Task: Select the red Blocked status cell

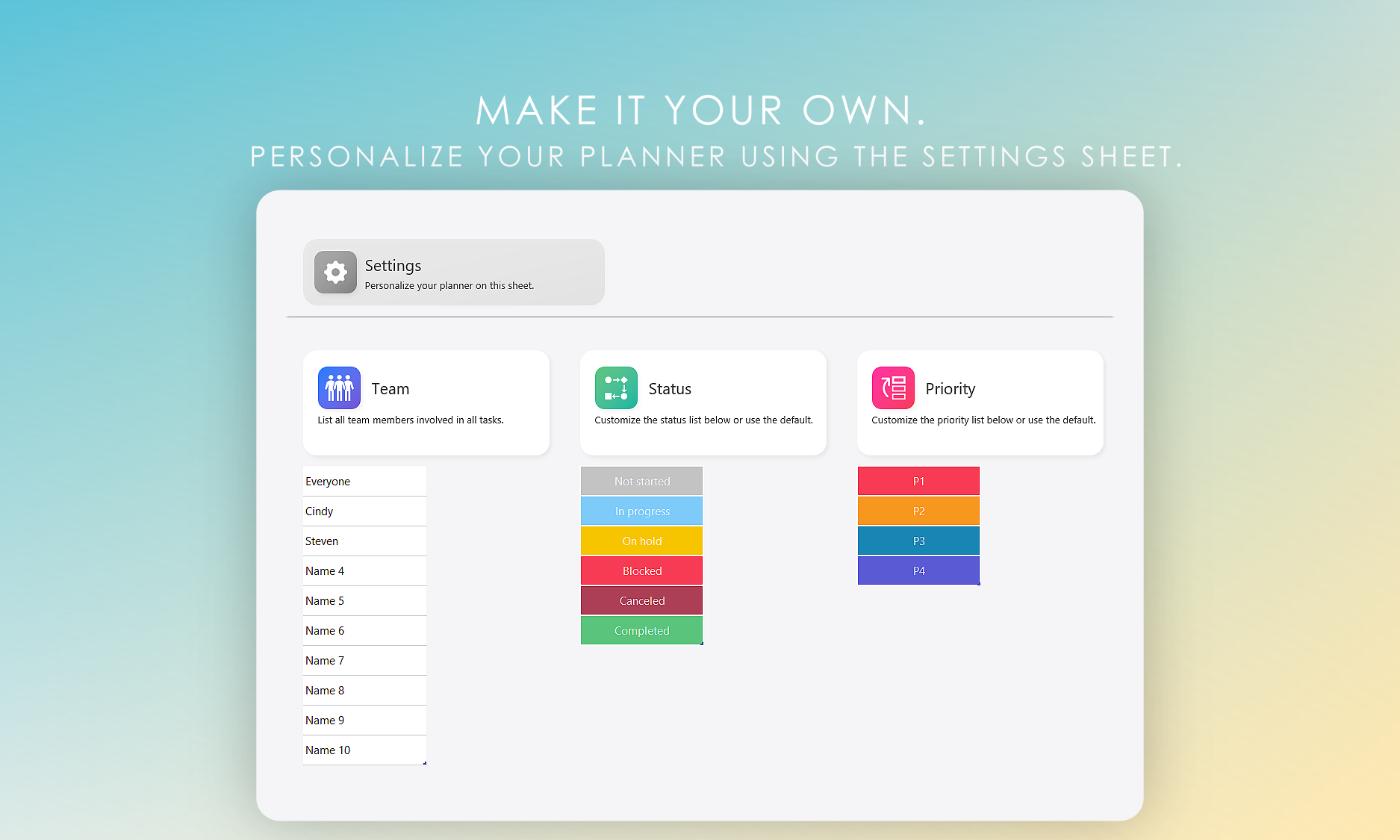Action: (x=641, y=570)
